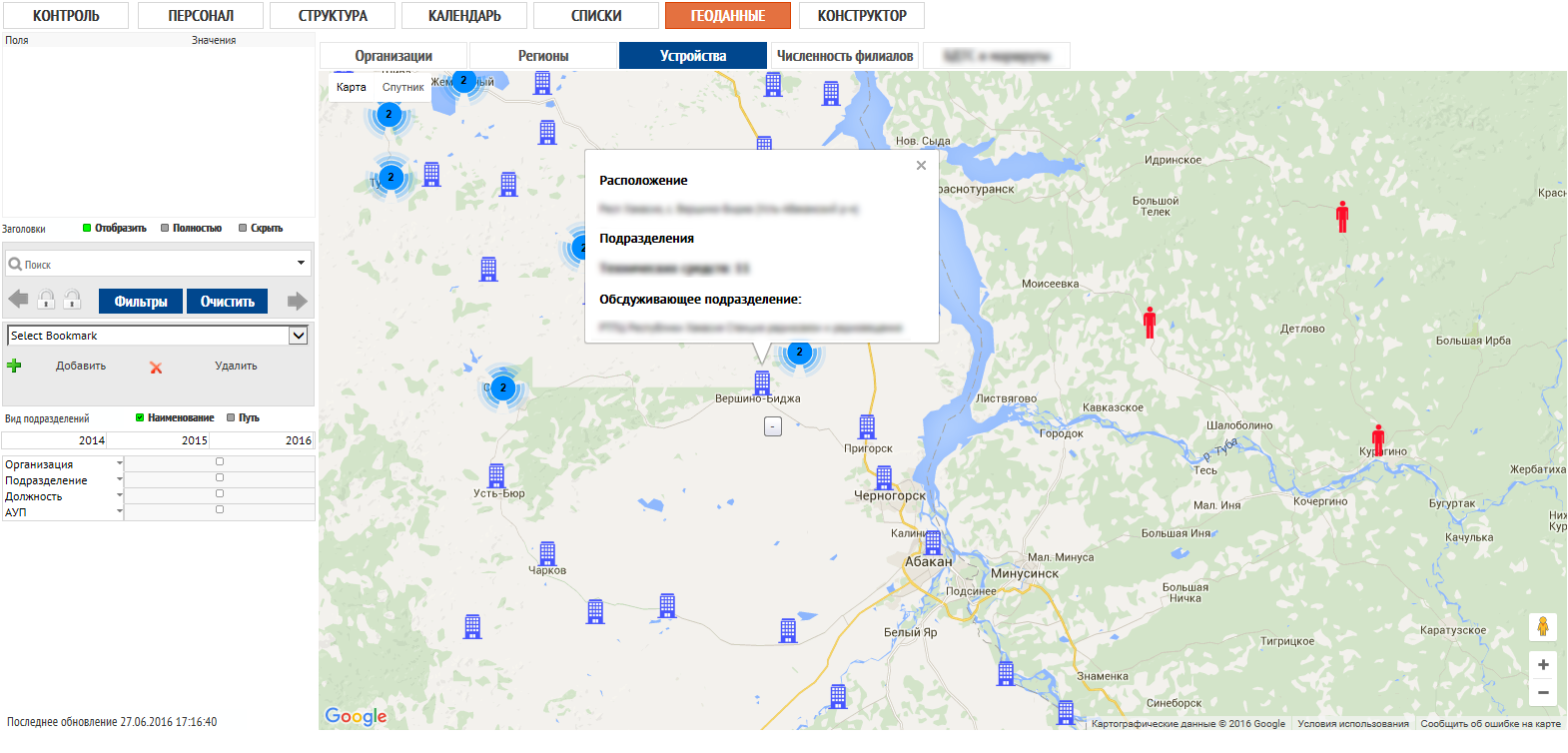
Task: Choose Путь for department view
Action: coord(243,418)
